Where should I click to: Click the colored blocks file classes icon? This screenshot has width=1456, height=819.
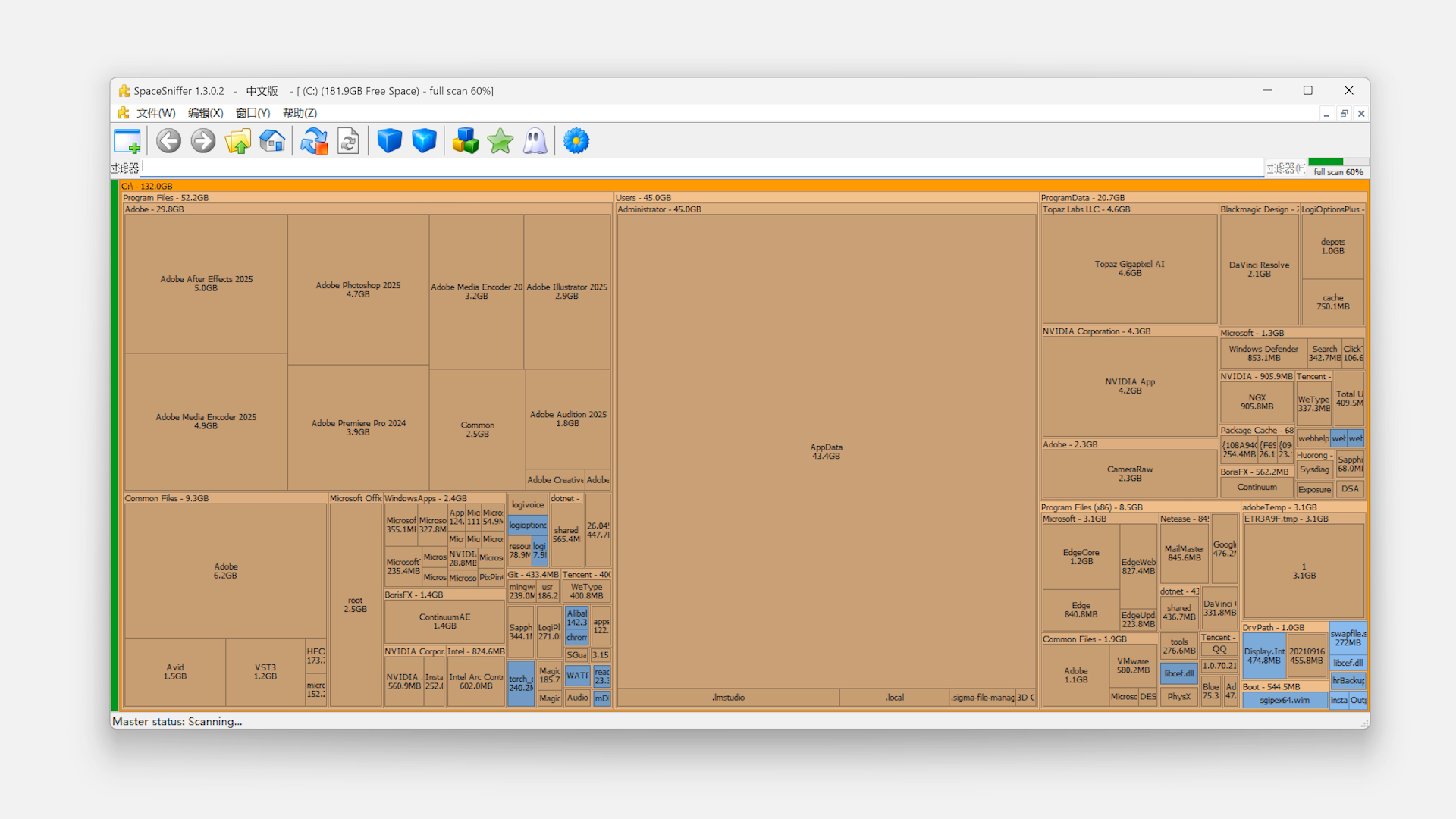coord(466,141)
